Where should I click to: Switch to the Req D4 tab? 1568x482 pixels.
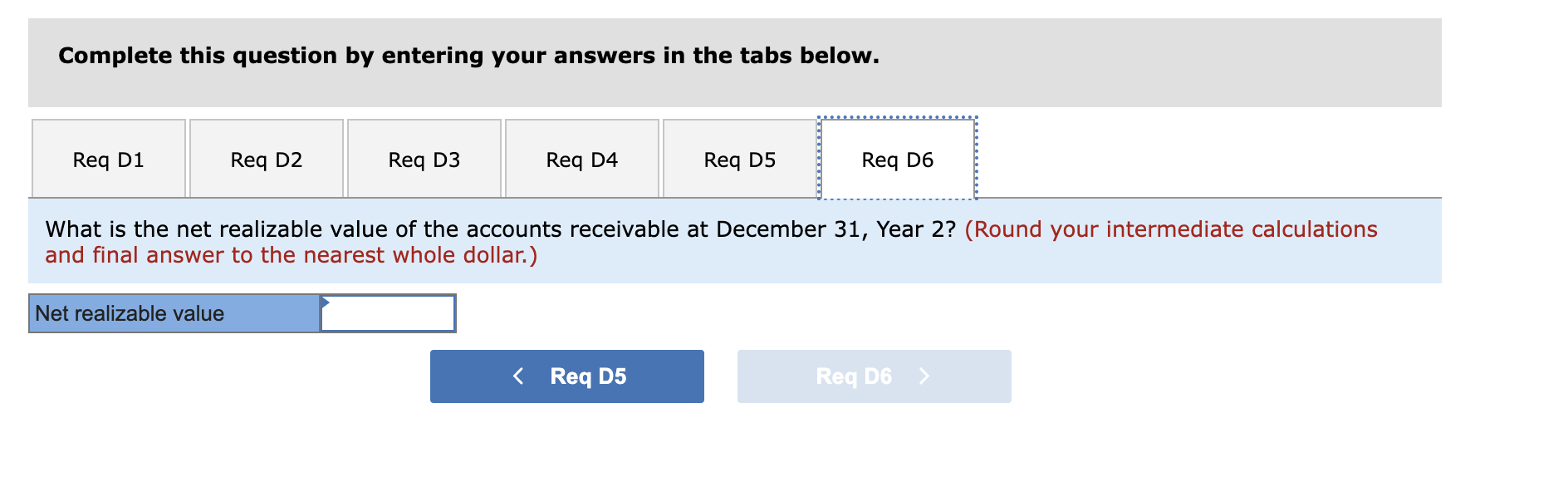pos(581,159)
